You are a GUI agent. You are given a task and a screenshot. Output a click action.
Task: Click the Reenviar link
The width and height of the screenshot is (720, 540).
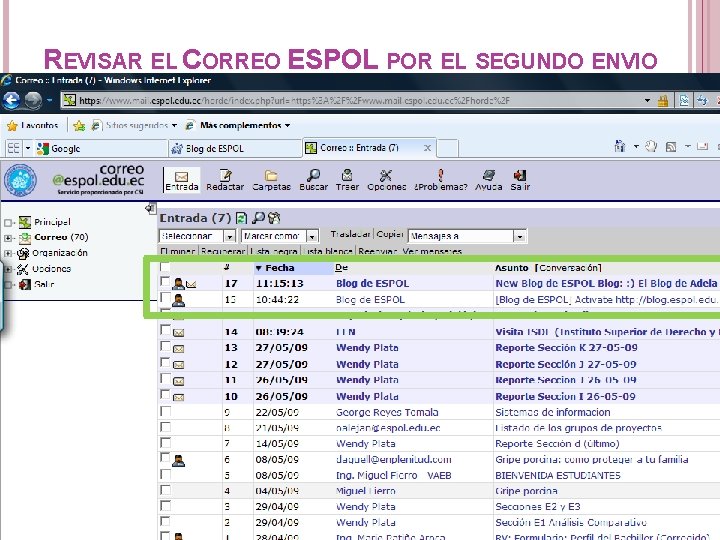(378, 252)
